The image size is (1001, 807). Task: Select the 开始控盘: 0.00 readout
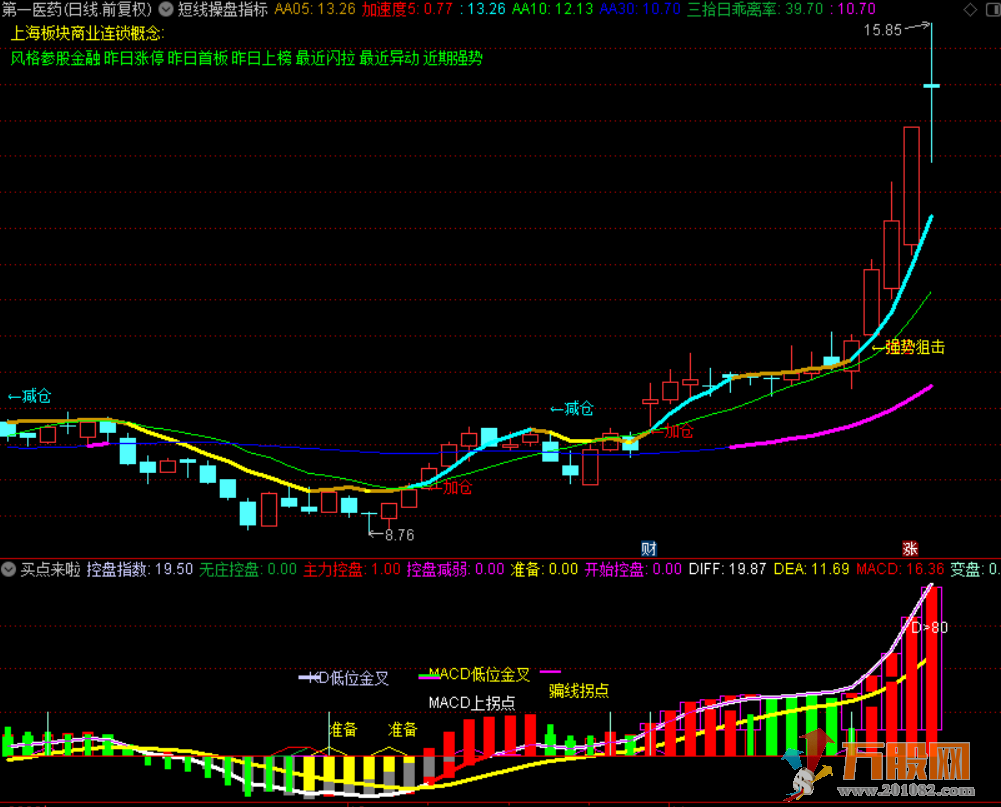point(633,569)
